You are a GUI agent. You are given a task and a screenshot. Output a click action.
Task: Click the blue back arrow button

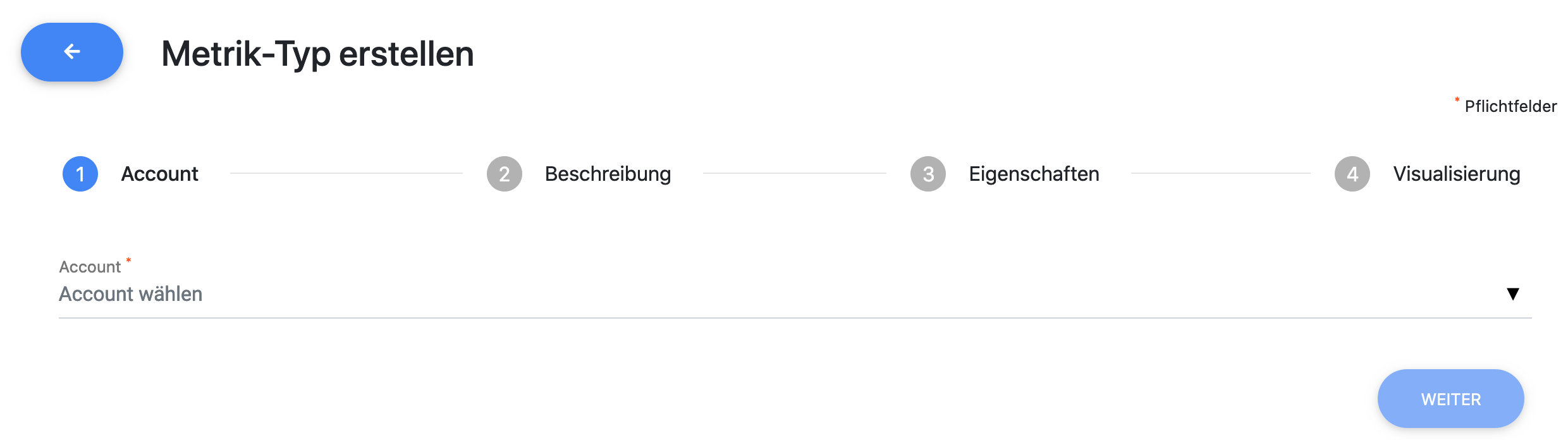(72, 52)
